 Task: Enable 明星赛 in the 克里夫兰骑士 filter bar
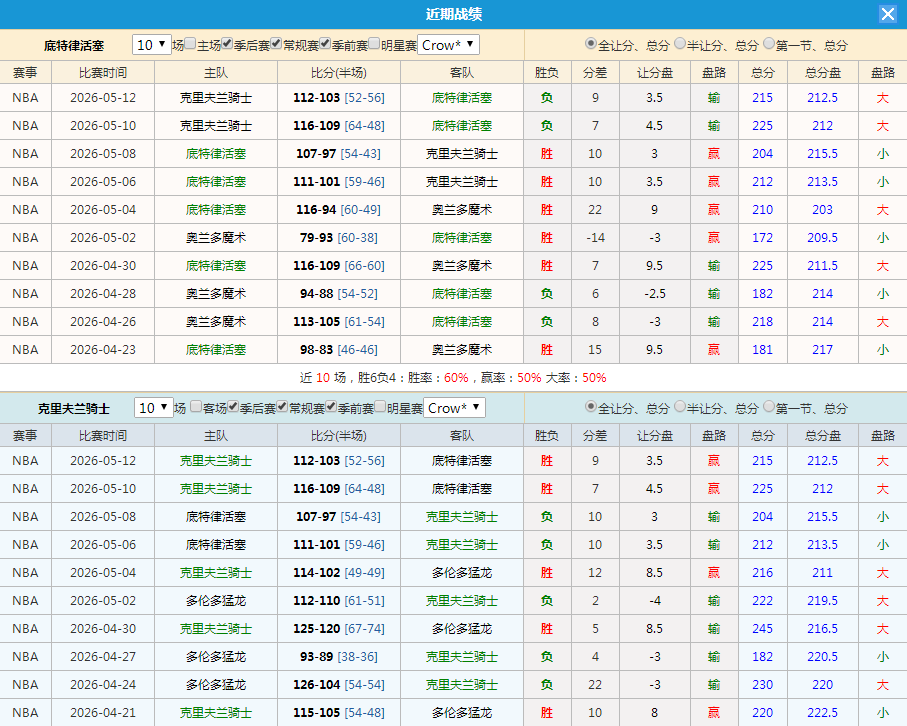pos(380,407)
